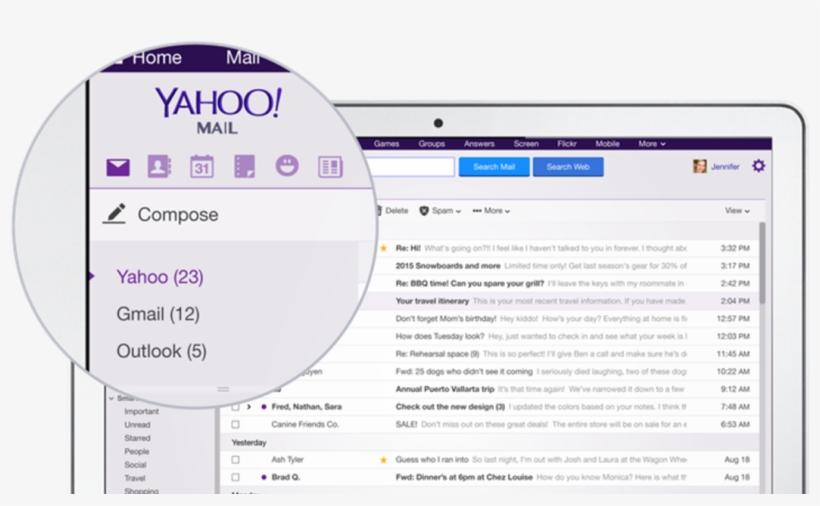
Task: Open the More actions dropdown in toolbar
Action: pos(491,211)
